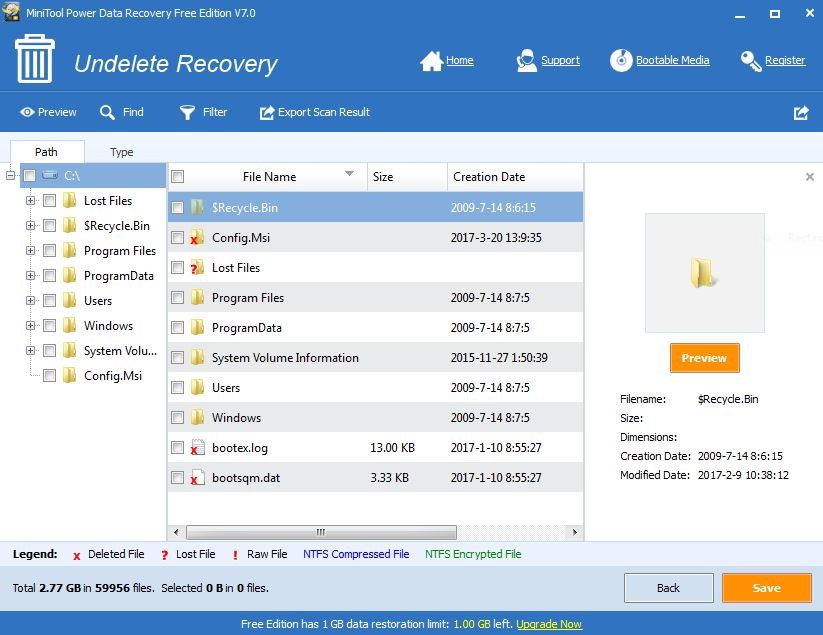The height and width of the screenshot is (635, 823).
Task: Check the Users checkbox in tree
Action: click(x=49, y=301)
